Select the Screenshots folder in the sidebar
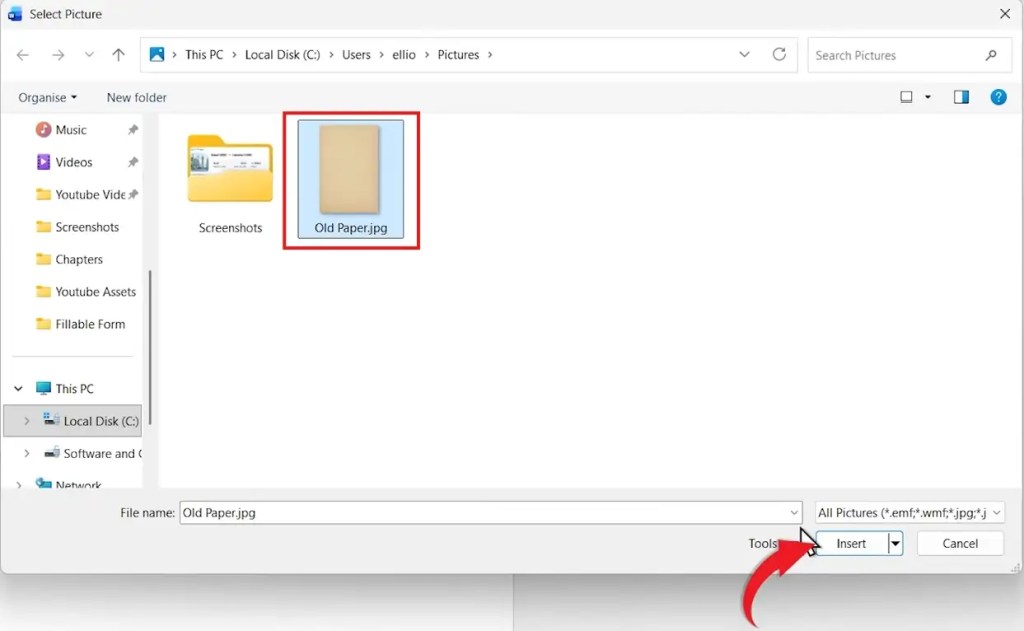Image resolution: width=1024 pixels, height=631 pixels. click(85, 227)
